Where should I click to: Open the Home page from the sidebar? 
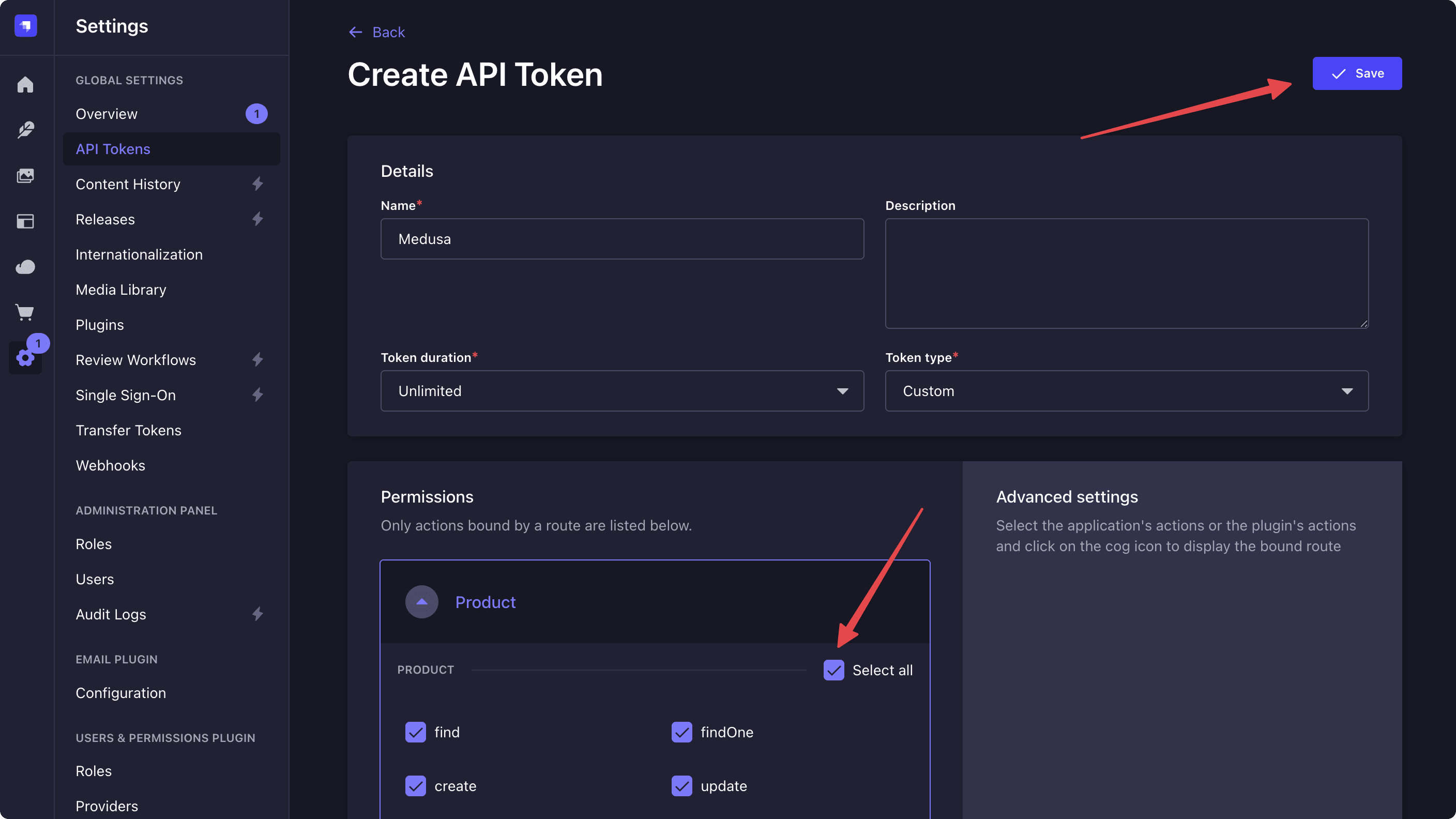pyautogui.click(x=25, y=84)
